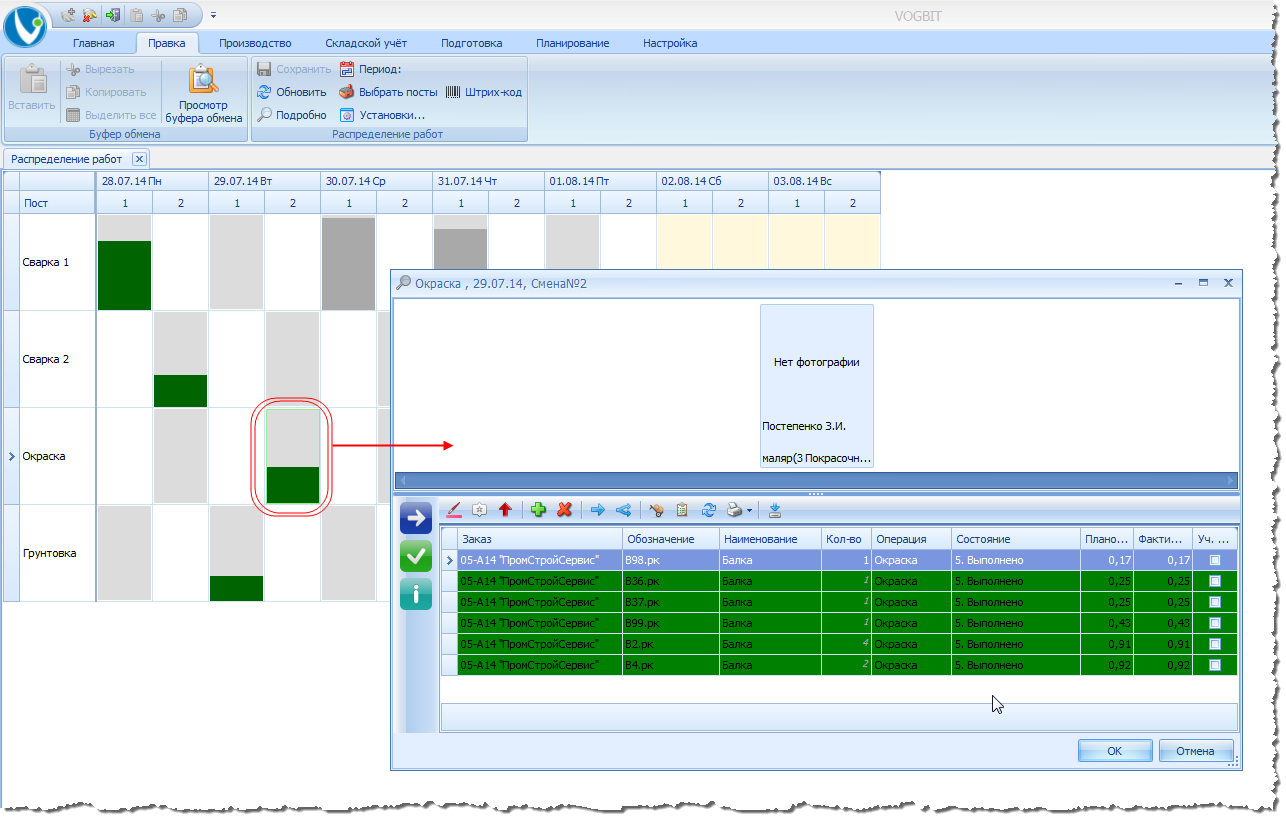Switch to the Главная ribbon tab
Viewport: 1286px width, 818px height.
[94, 43]
